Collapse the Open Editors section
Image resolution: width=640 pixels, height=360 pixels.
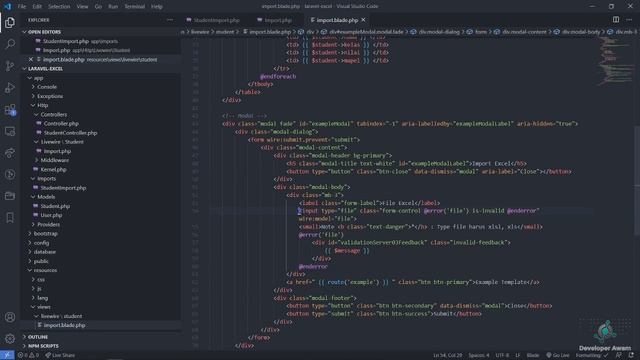pyautogui.click(x=100, y=32)
